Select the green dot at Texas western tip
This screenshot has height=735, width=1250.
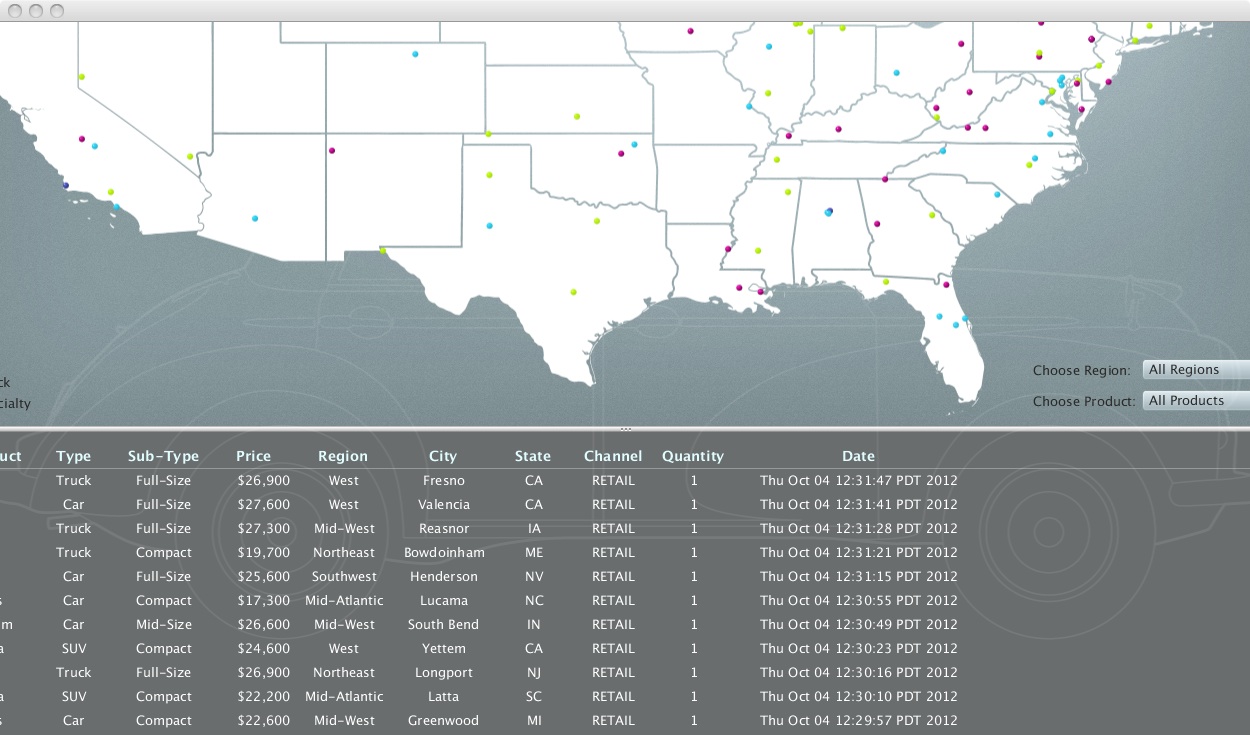pos(383,251)
